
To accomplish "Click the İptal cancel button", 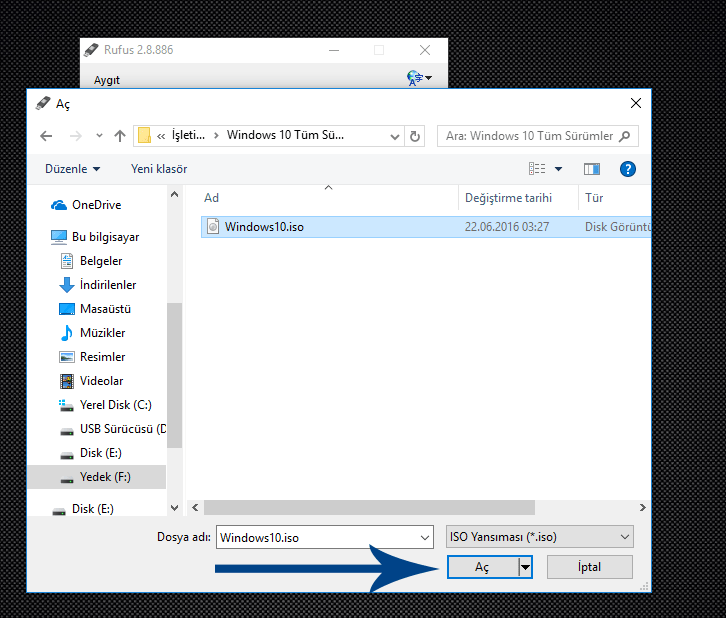I will [x=589, y=567].
